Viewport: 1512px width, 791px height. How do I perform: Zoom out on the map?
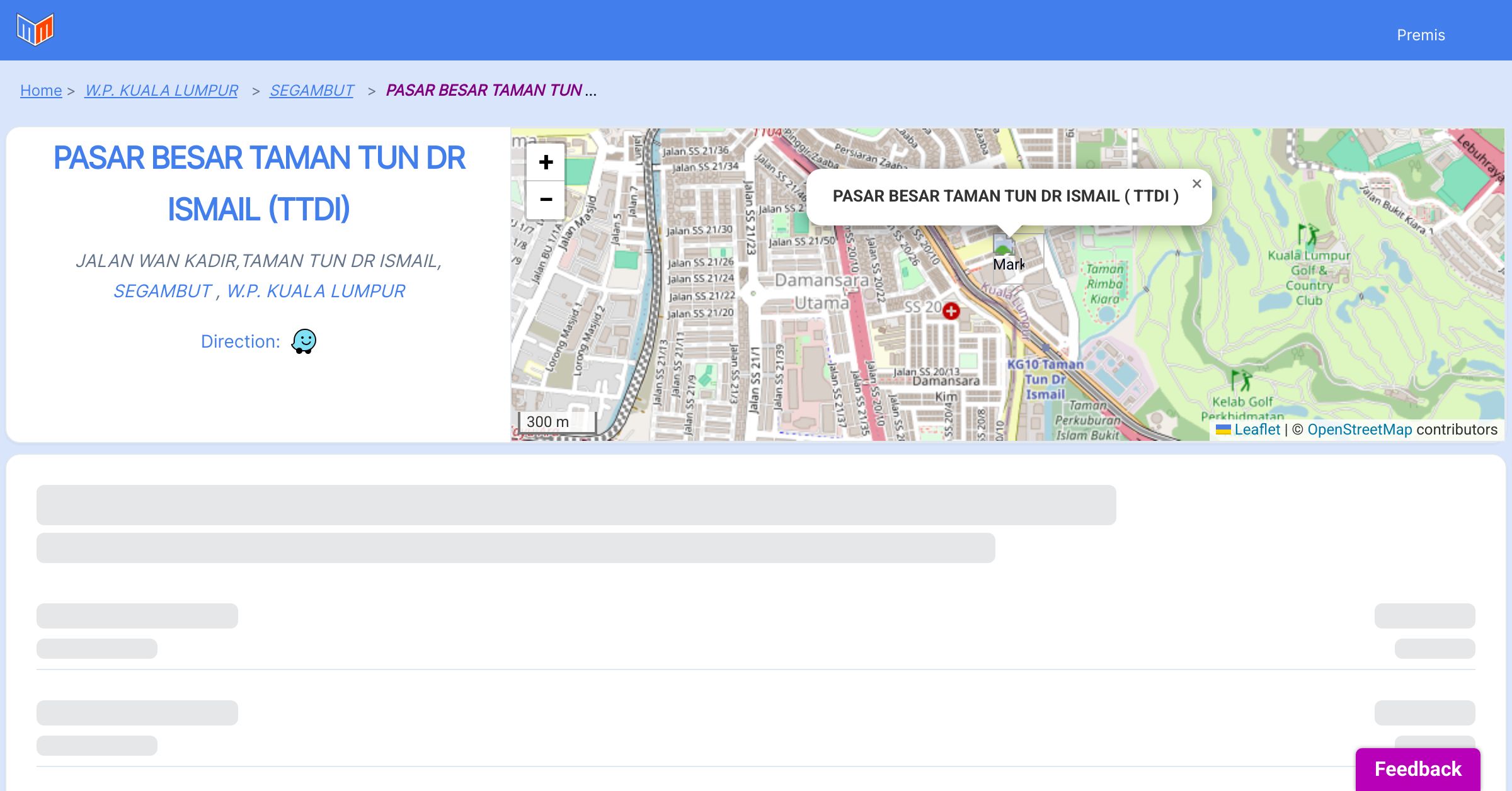pyautogui.click(x=546, y=200)
